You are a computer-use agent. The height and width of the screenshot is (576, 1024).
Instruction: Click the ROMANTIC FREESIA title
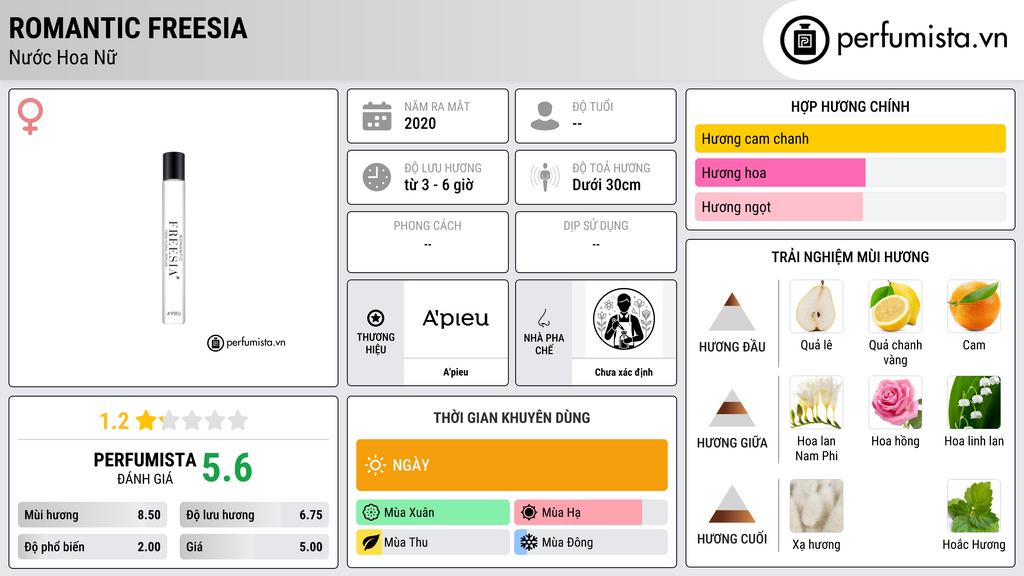point(128,28)
